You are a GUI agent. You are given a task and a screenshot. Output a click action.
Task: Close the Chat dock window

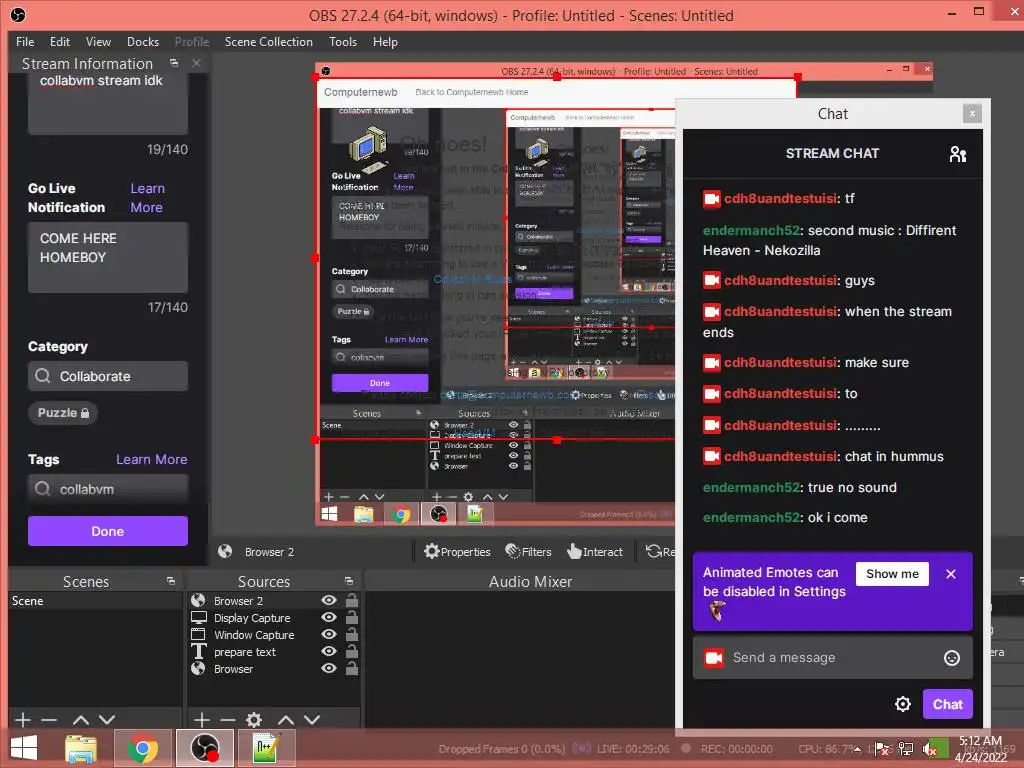[x=972, y=114]
